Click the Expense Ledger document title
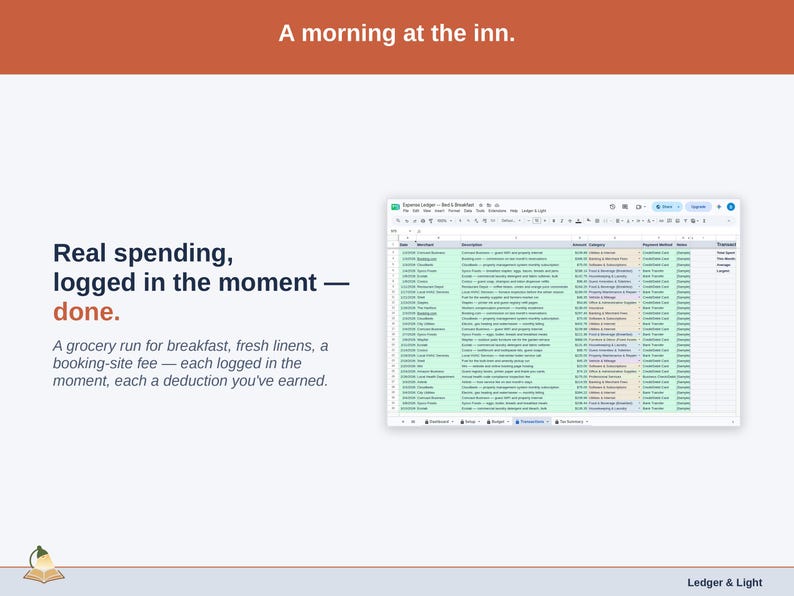The image size is (794, 596). tap(439, 205)
